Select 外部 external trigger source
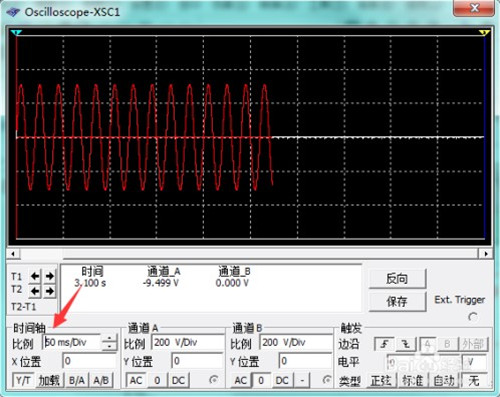This screenshot has height=397, width=500. coord(473,344)
